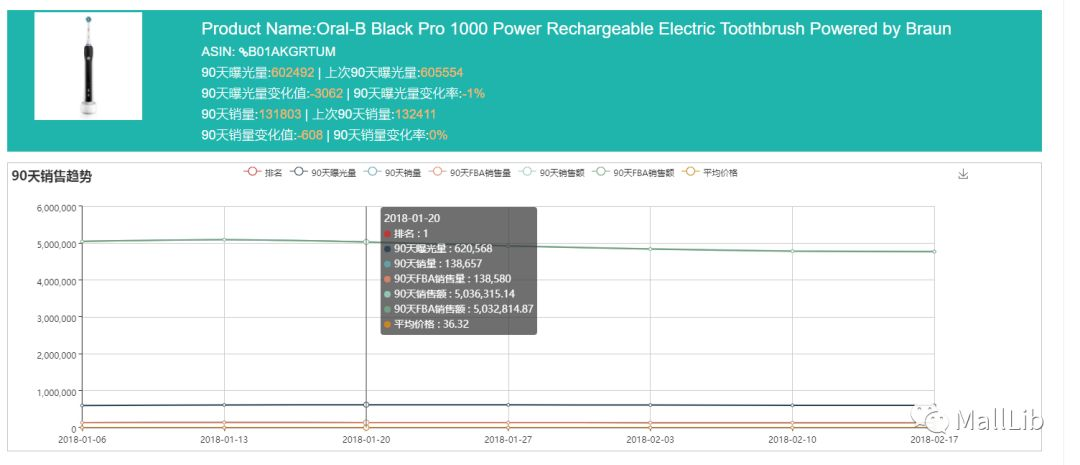Screen dimensions: 1080x465
Task: Click the tooltip 90天FBA销售量 : 138,580 row
Action: pyautogui.click(x=448, y=279)
